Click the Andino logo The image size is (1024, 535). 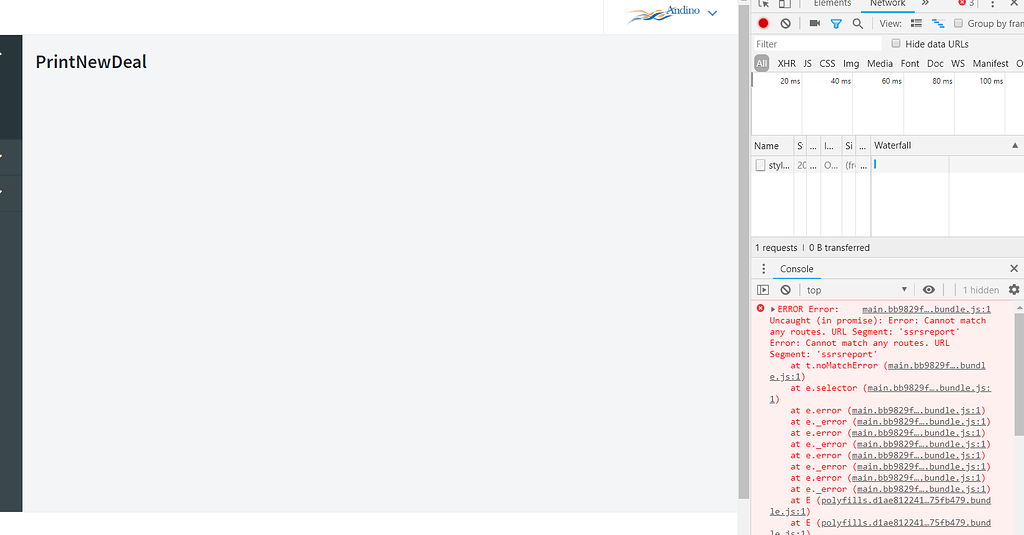click(663, 13)
